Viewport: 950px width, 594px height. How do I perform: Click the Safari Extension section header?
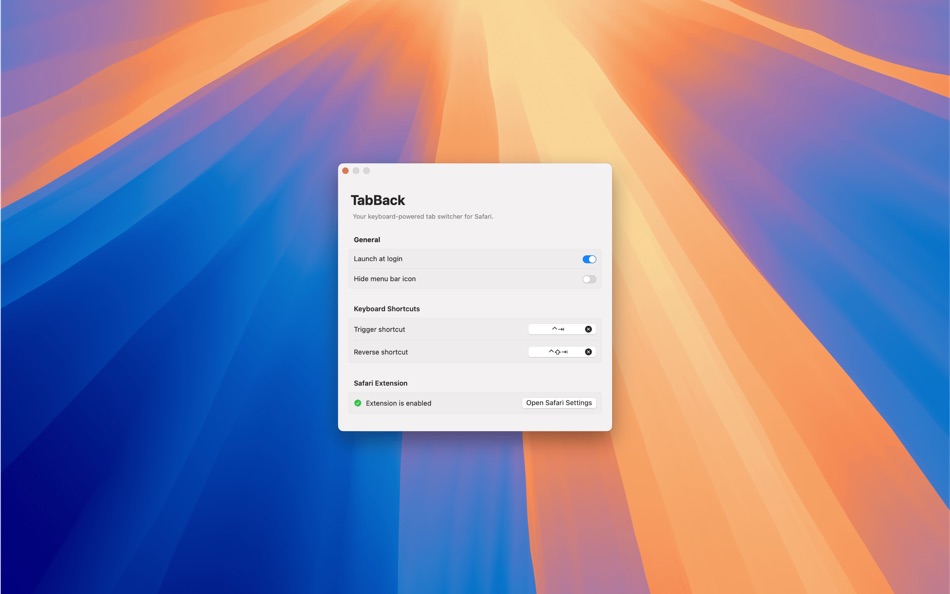pos(380,384)
